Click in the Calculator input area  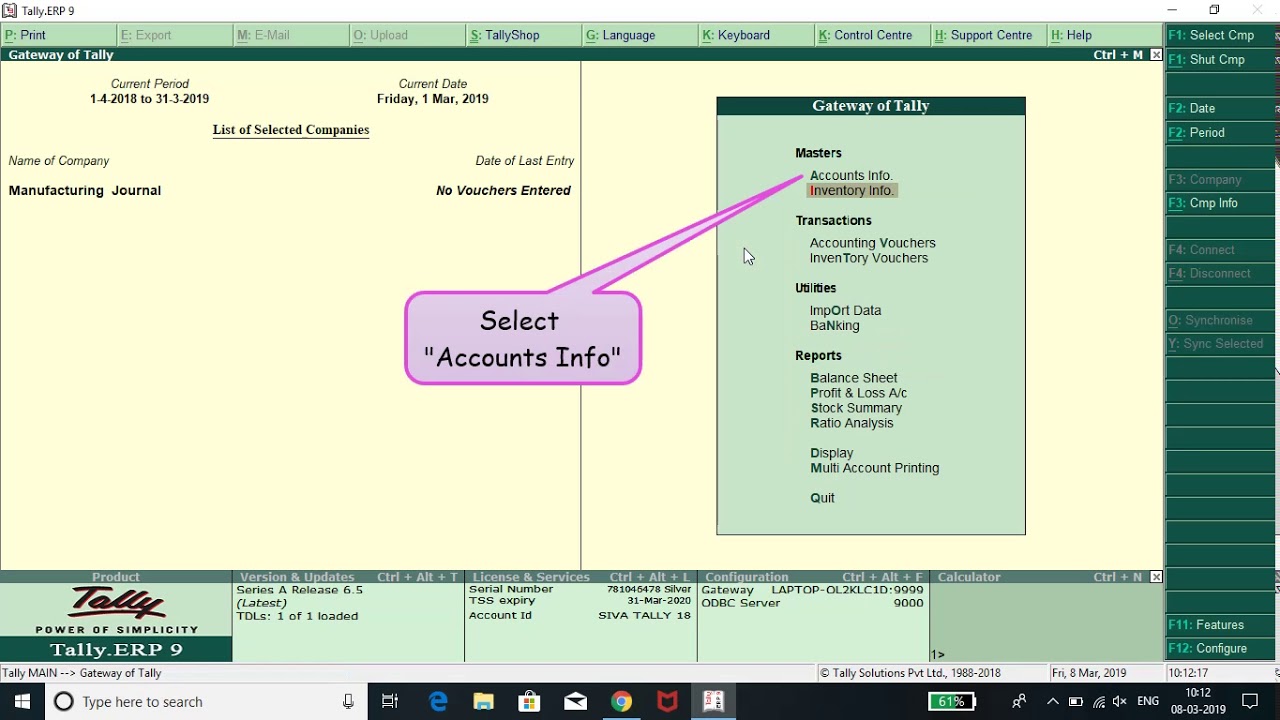point(1046,654)
